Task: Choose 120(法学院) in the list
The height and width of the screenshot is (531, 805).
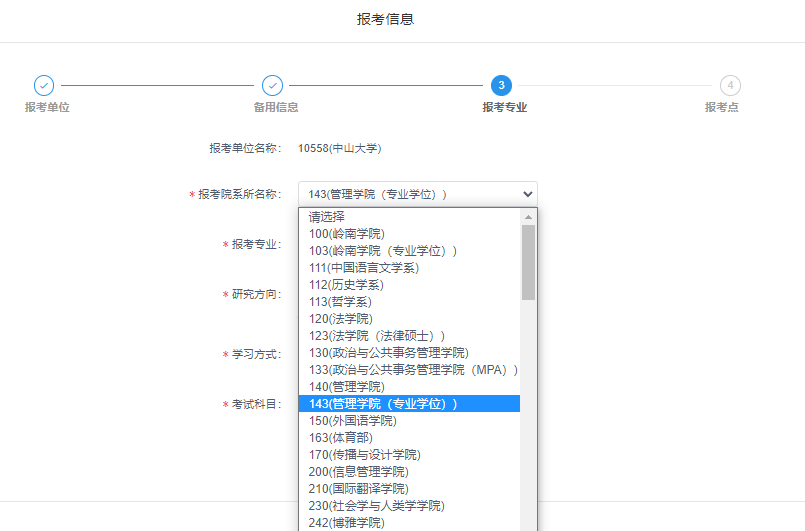Action: pyautogui.click(x=340, y=318)
